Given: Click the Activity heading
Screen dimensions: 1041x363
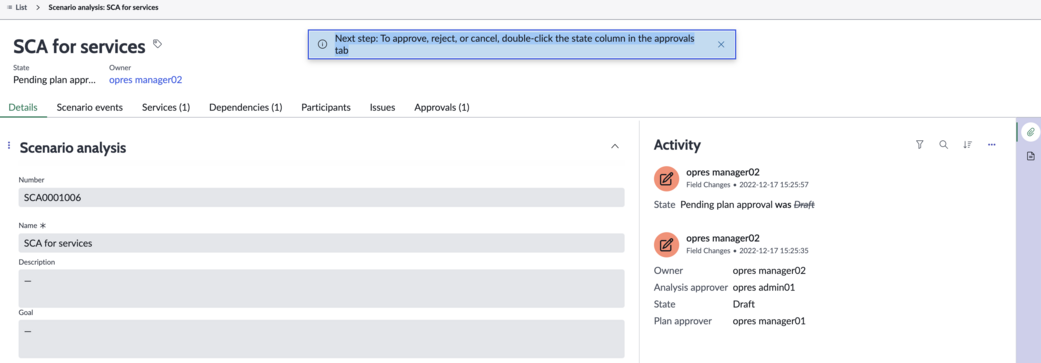Looking at the screenshot, I should pos(677,145).
